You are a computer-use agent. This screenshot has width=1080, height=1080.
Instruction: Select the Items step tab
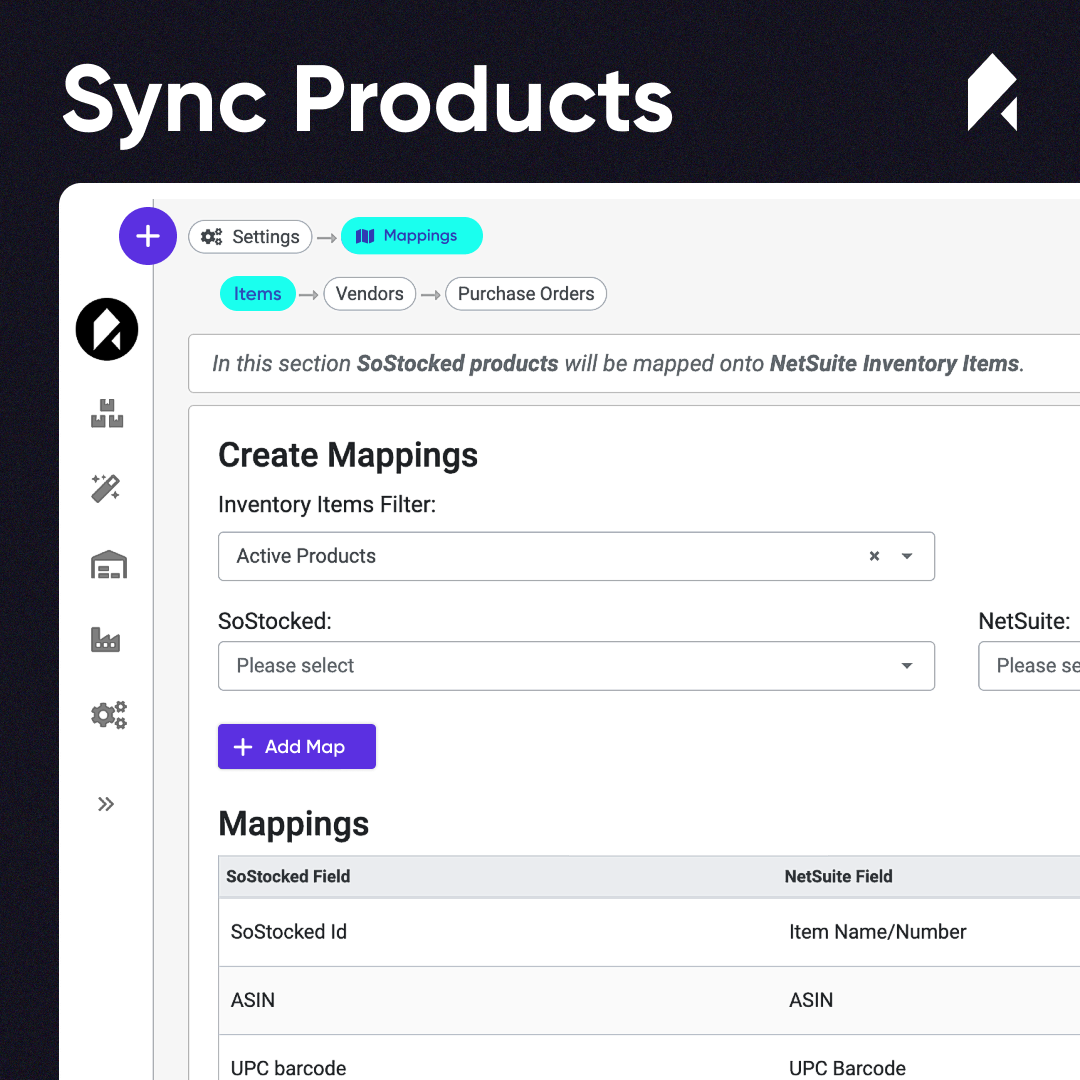click(x=258, y=294)
